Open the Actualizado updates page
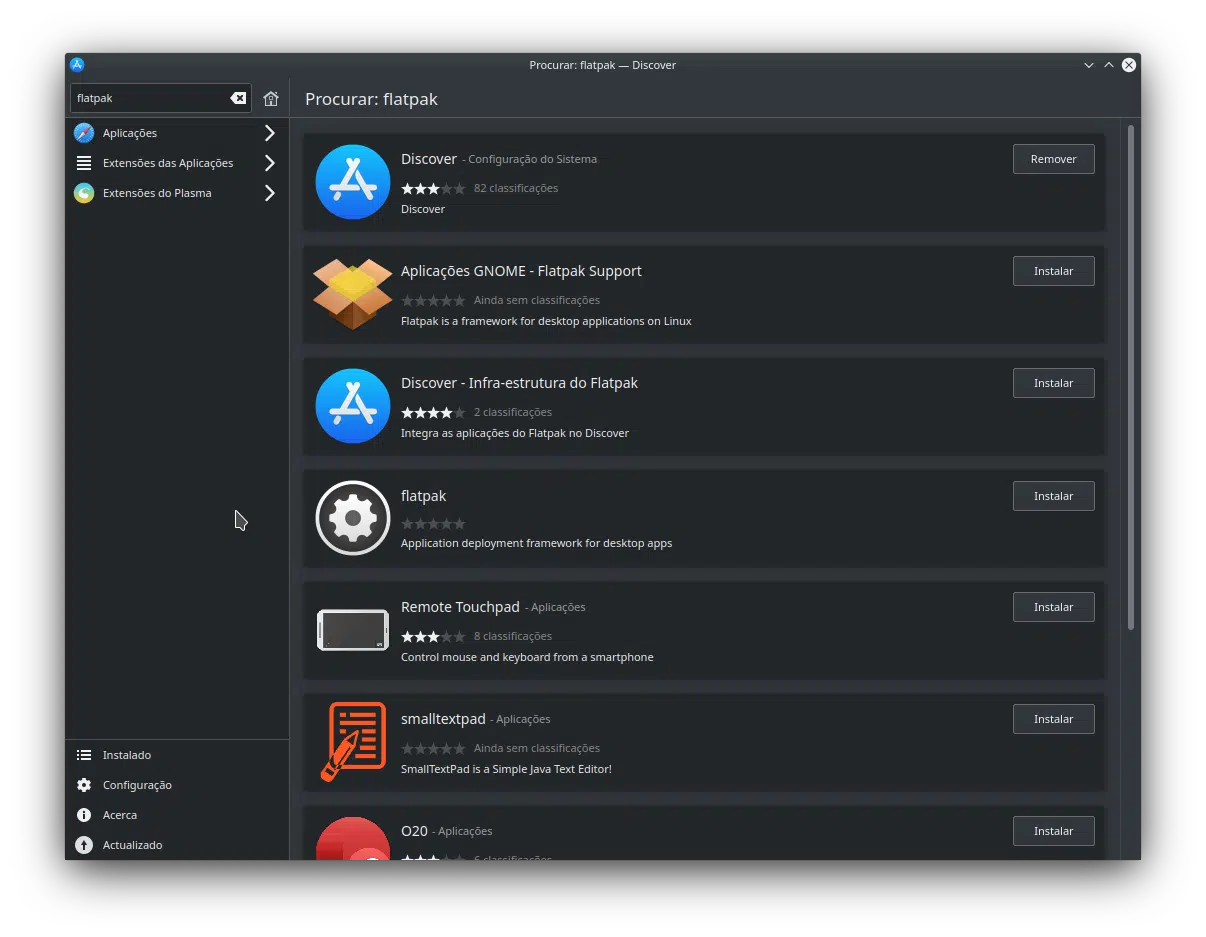The image size is (1206, 937). point(177,845)
